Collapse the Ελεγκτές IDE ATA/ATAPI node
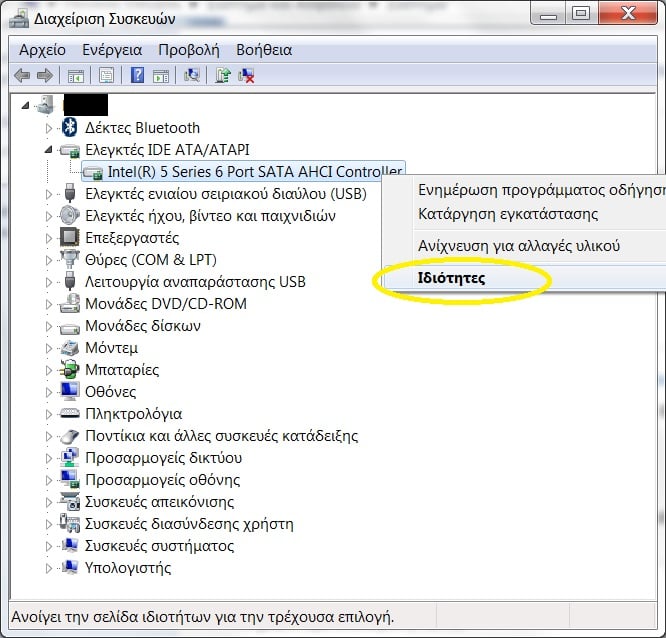Image resolution: width=666 pixels, height=638 pixels. coord(48,150)
